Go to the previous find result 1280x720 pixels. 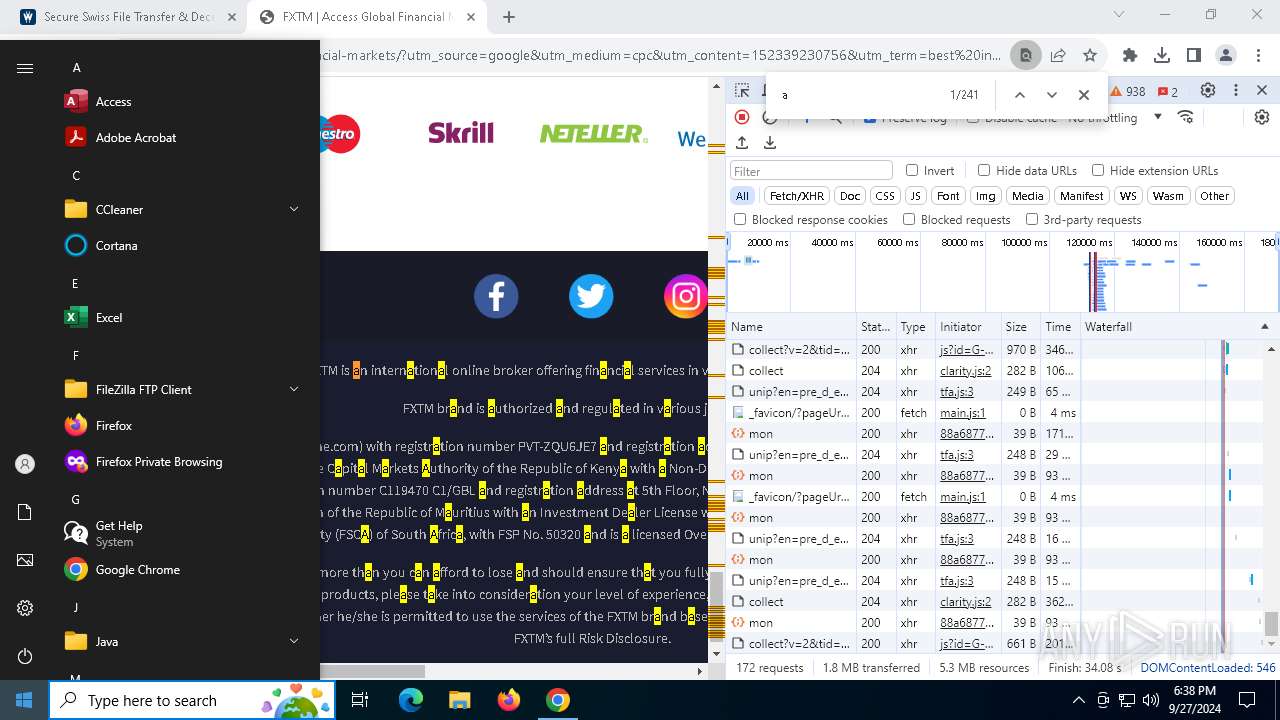tap(1019, 95)
